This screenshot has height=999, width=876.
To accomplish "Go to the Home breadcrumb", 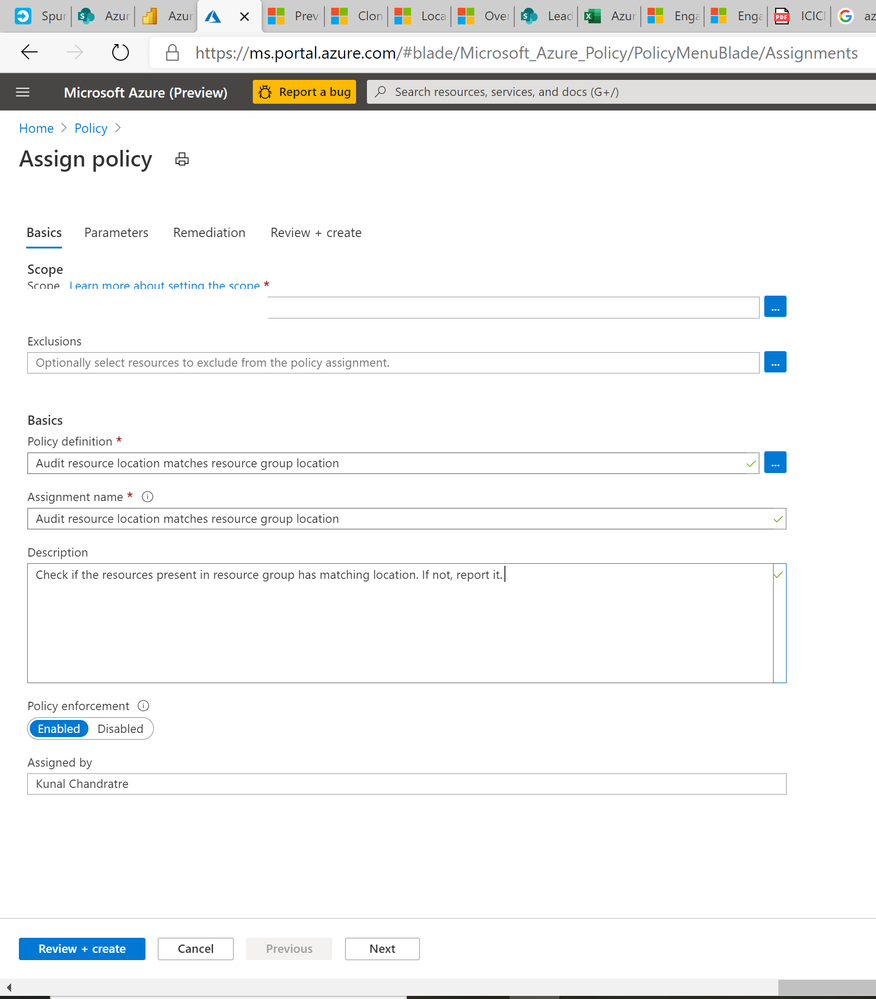I will [x=36, y=128].
